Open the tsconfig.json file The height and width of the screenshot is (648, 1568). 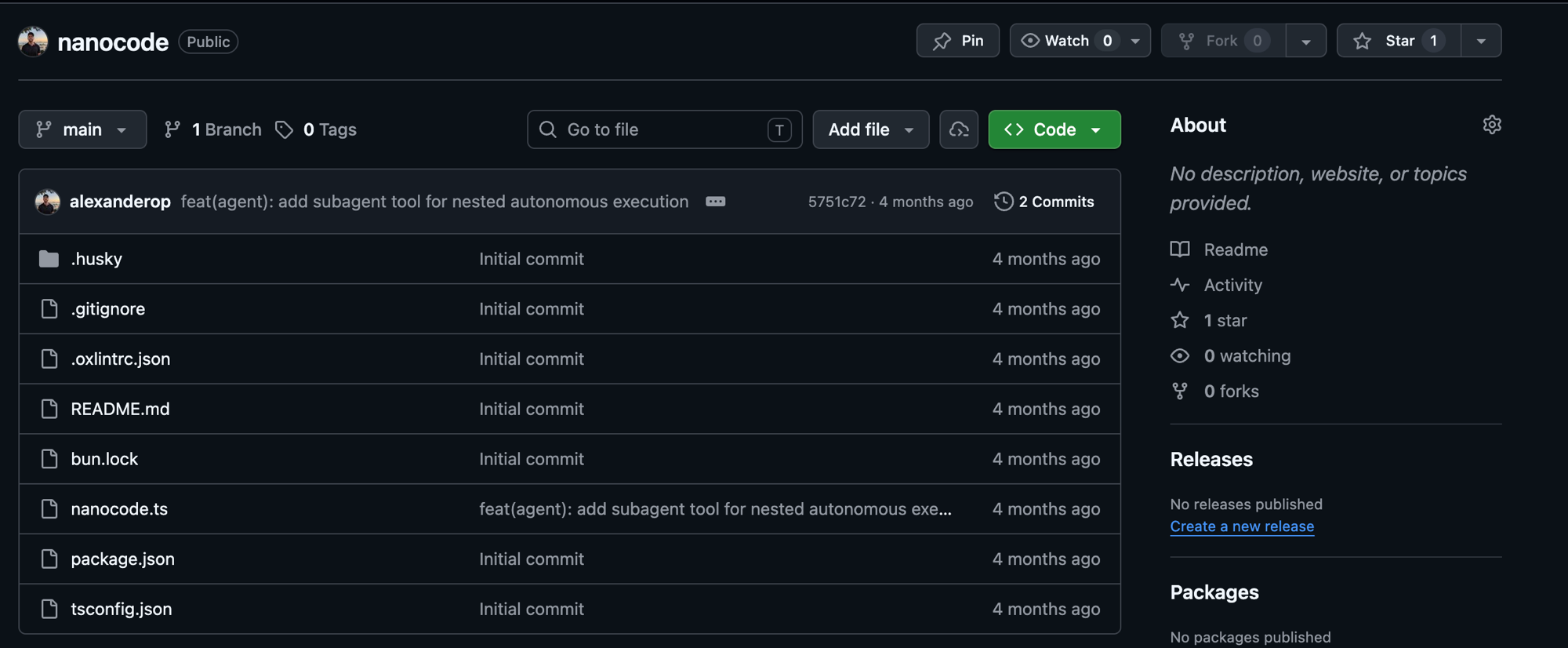122,609
